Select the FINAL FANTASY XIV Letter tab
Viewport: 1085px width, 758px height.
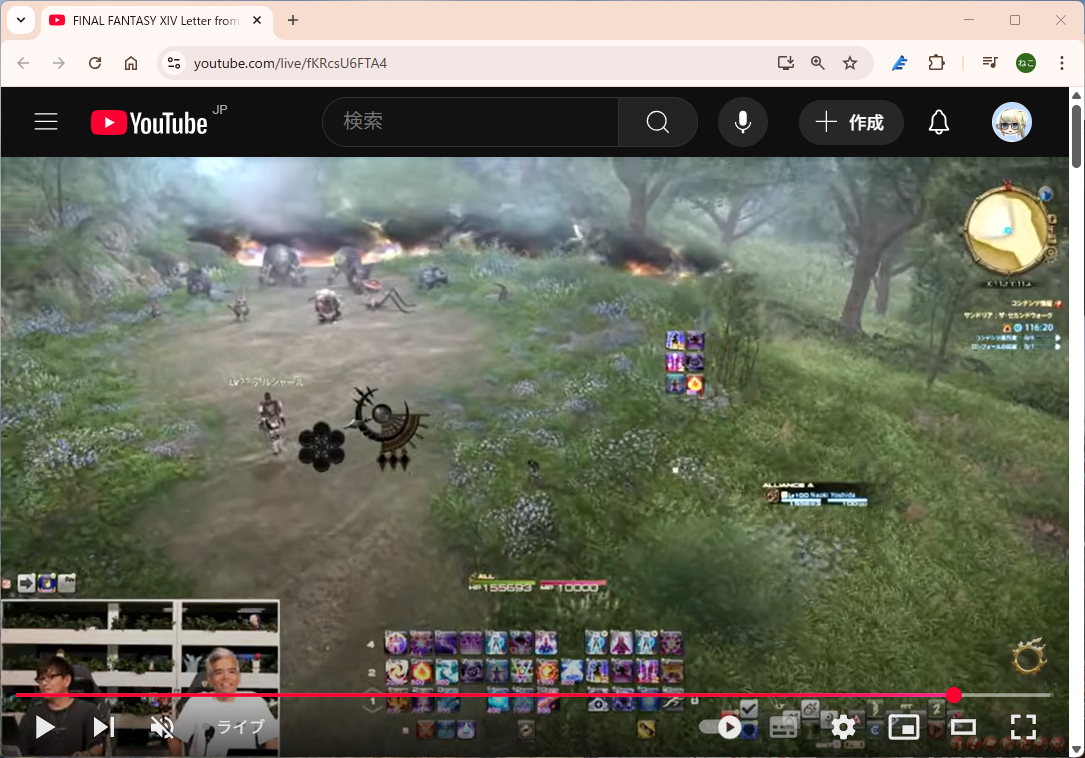tap(156, 21)
